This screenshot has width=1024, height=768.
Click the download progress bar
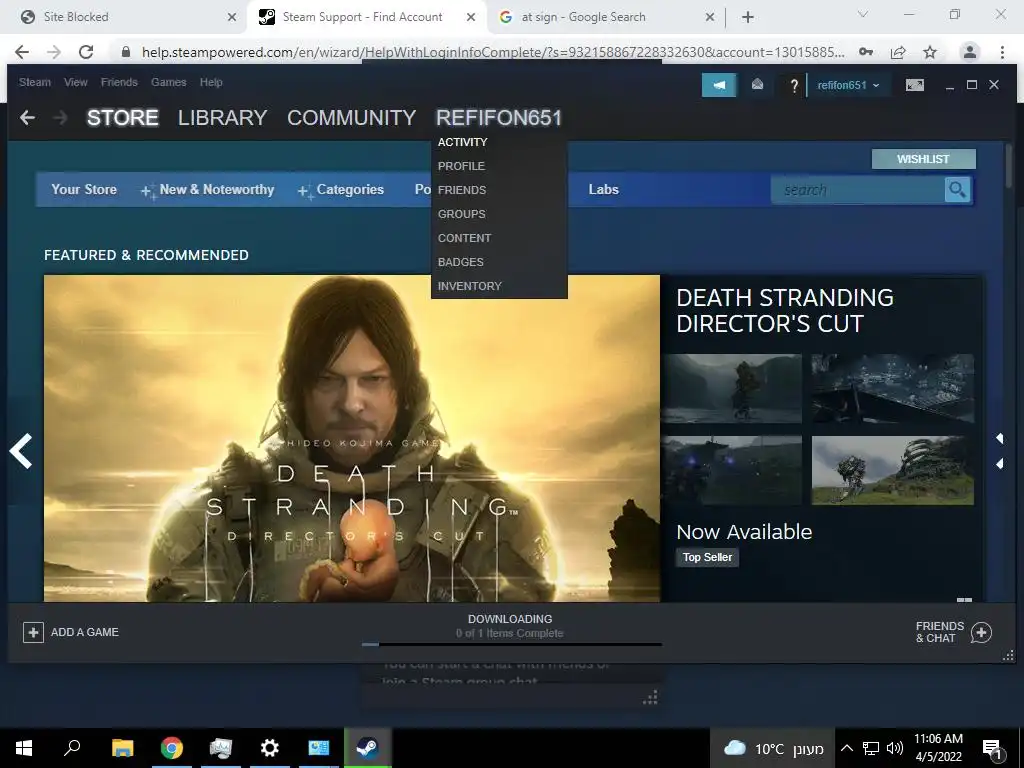(512, 645)
